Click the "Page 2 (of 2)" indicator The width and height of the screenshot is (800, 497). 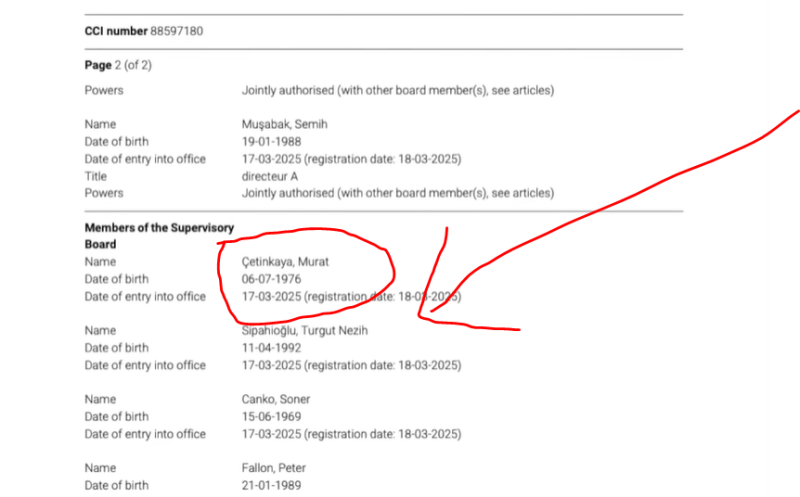click(x=118, y=66)
